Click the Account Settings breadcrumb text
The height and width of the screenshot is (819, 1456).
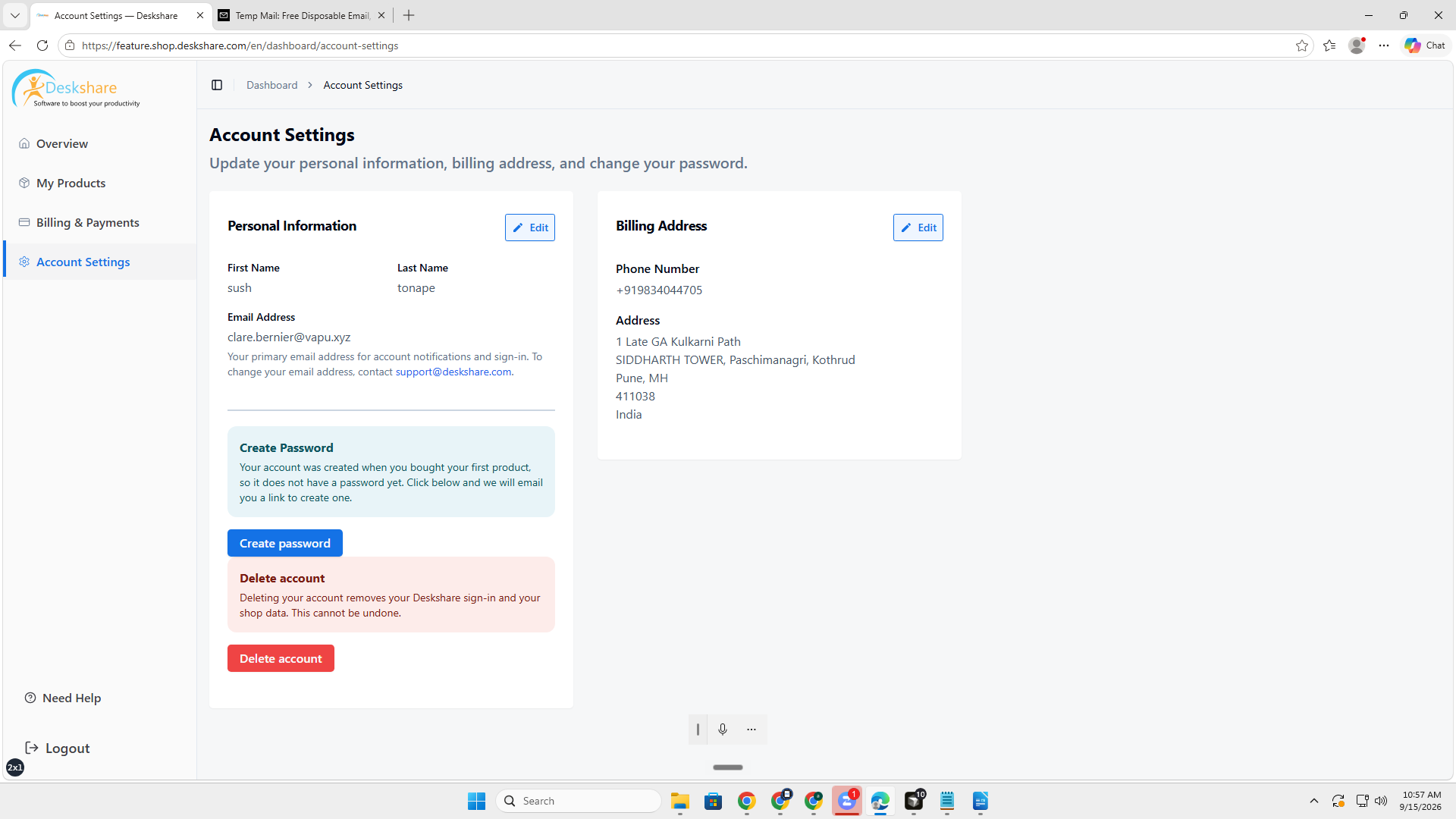point(362,85)
